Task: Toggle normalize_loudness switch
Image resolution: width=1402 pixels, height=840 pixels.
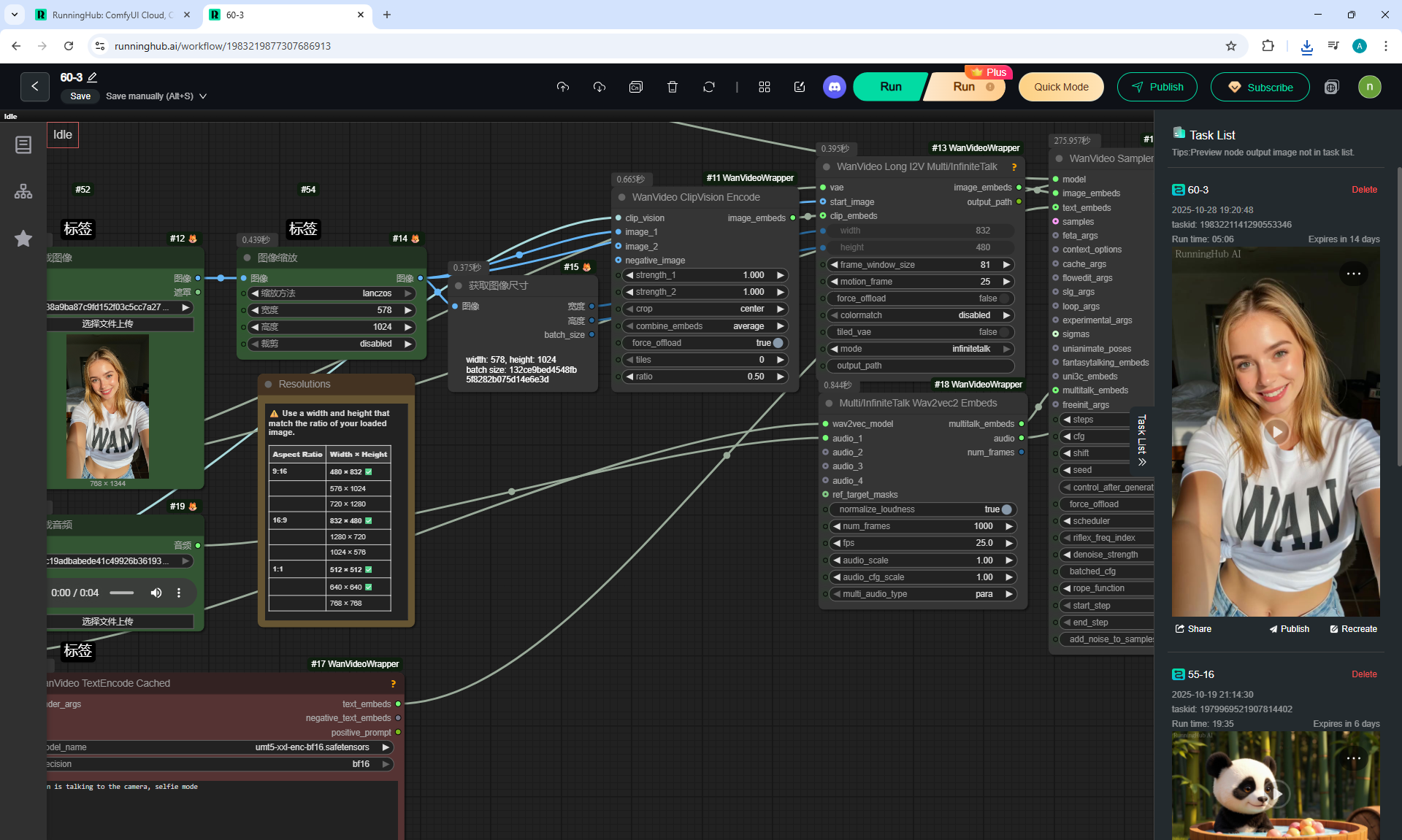Action: (1006, 509)
